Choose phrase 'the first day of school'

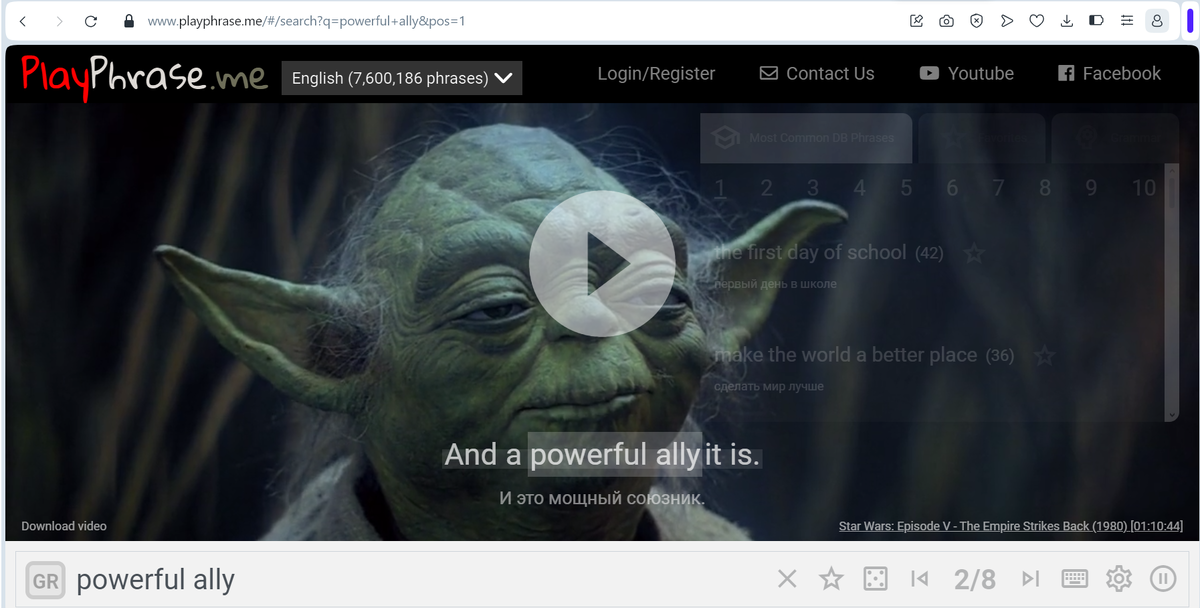coord(810,253)
